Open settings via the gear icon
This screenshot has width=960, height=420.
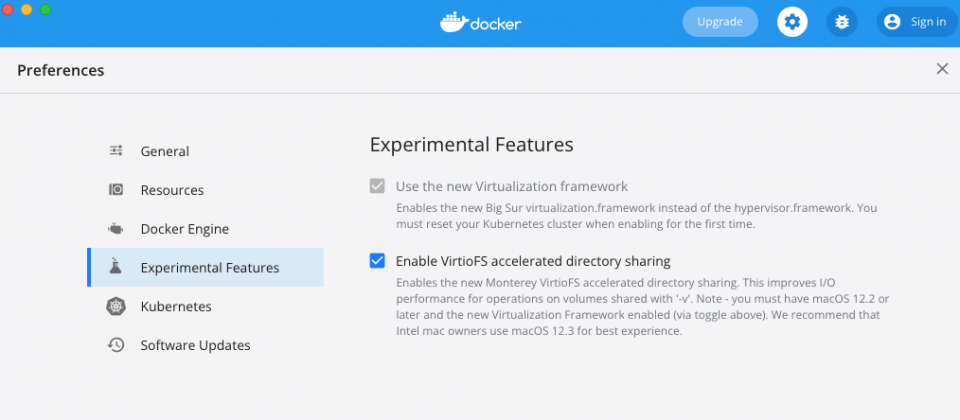pyautogui.click(x=792, y=22)
